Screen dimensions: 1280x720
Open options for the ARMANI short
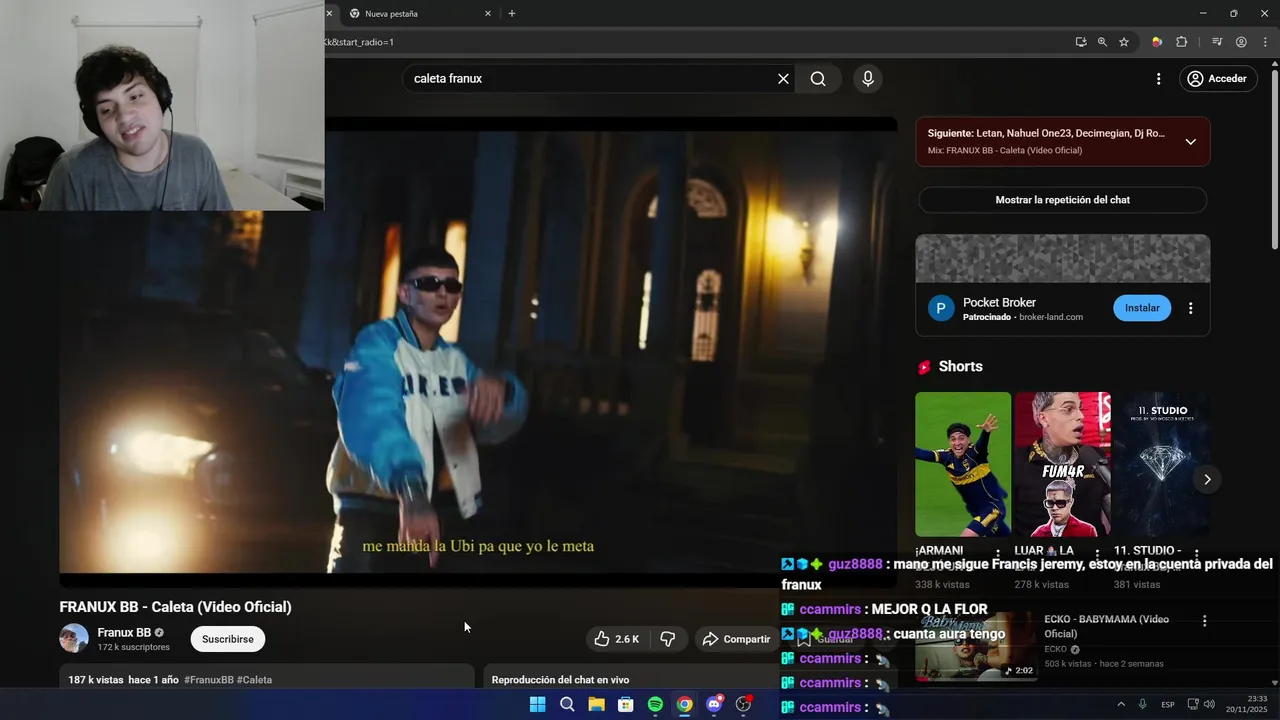point(997,553)
